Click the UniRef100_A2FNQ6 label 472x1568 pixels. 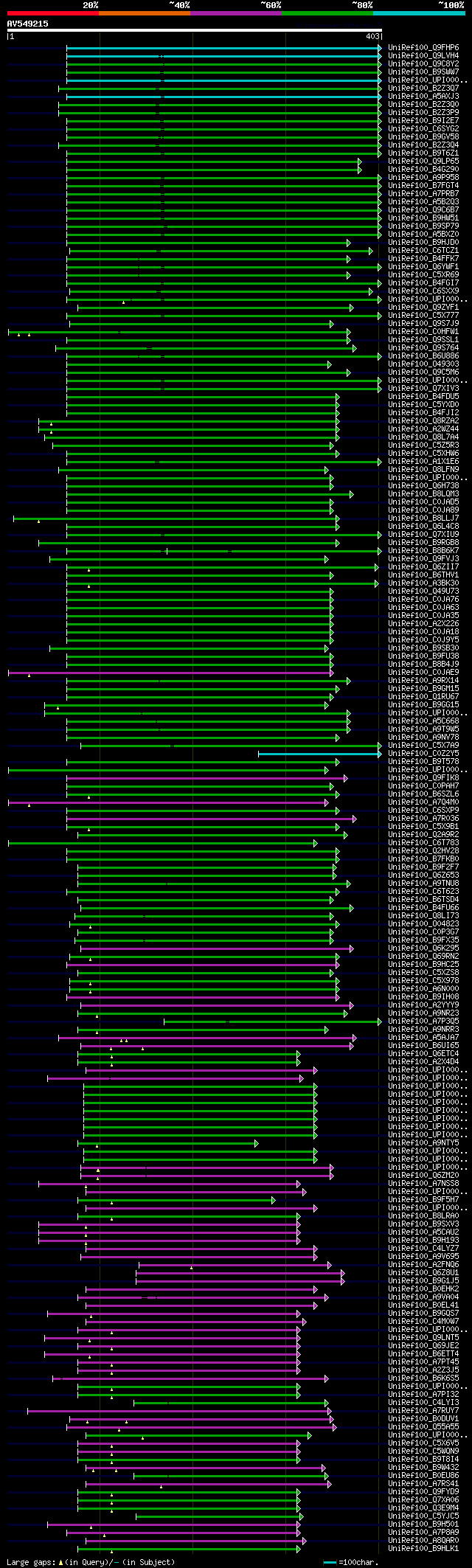pyautogui.click(x=423, y=1264)
